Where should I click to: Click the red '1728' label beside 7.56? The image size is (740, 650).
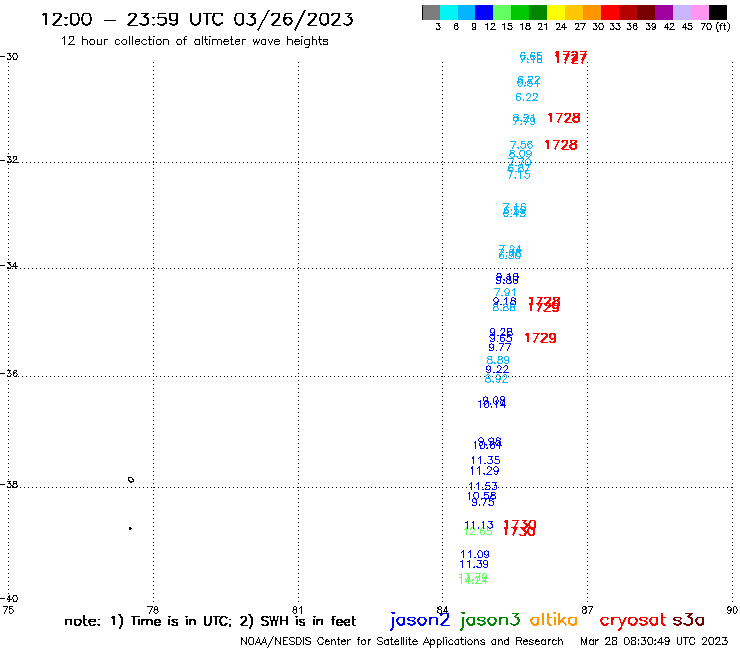click(561, 145)
